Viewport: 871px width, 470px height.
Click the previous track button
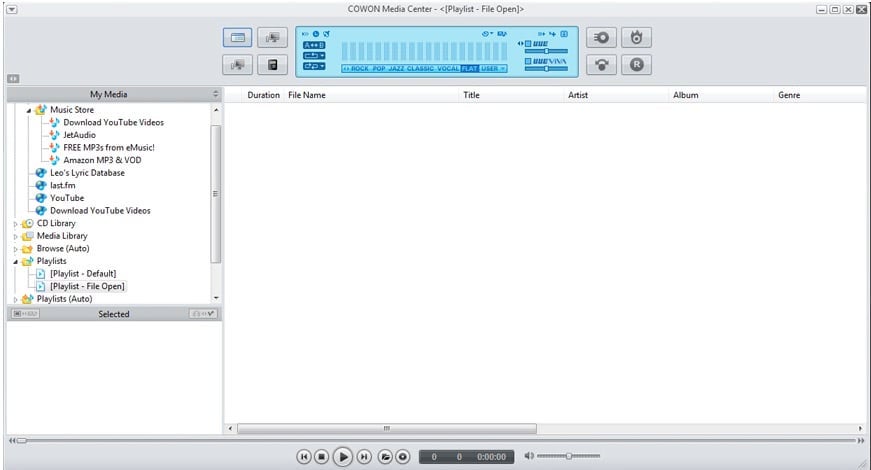click(x=304, y=457)
